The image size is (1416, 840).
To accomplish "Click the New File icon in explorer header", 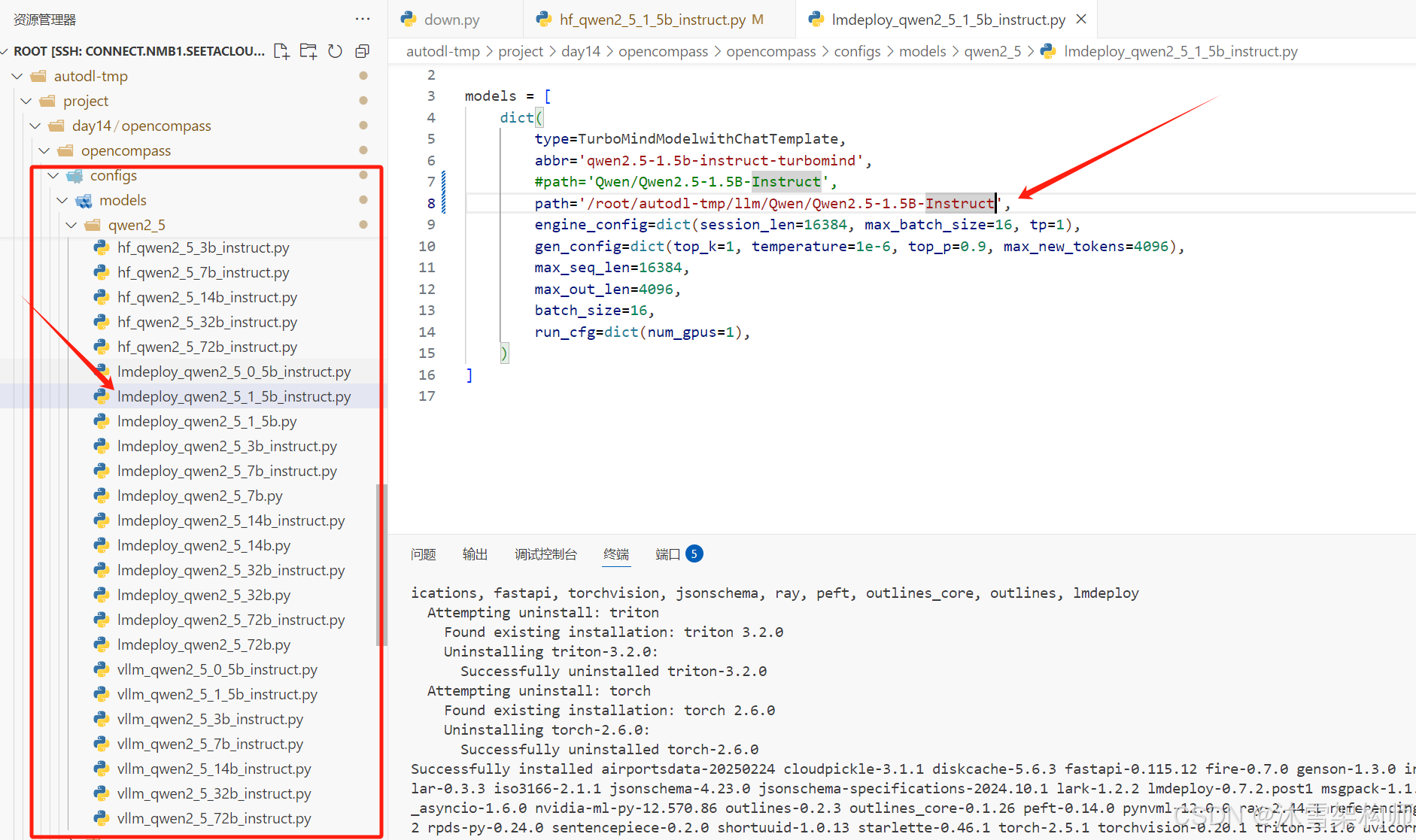I will pos(281,51).
